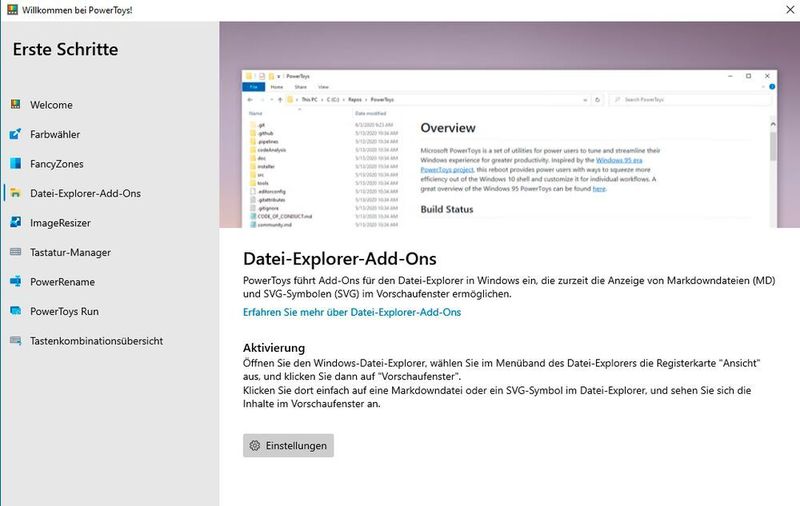800x506 pixels.
Task: Open the Welcome page
Action: [x=110, y=105]
